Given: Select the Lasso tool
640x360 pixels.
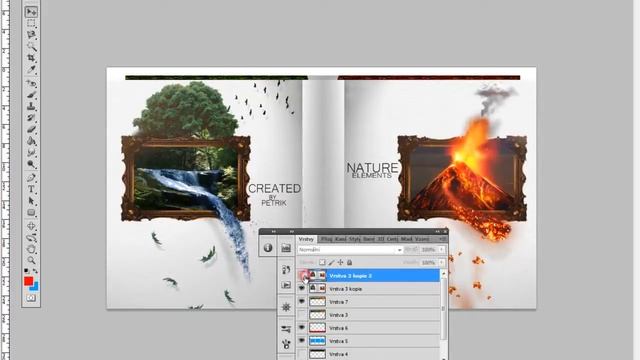Looking at the screenshot, I should tap(31, 35).
